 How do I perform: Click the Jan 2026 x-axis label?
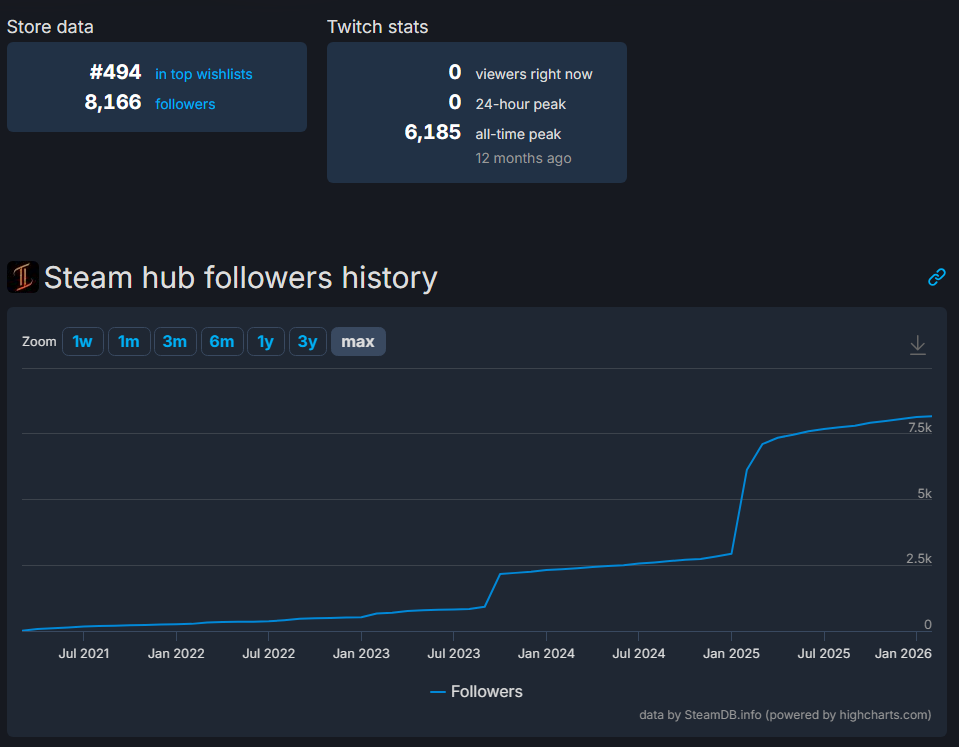(903, 653)
